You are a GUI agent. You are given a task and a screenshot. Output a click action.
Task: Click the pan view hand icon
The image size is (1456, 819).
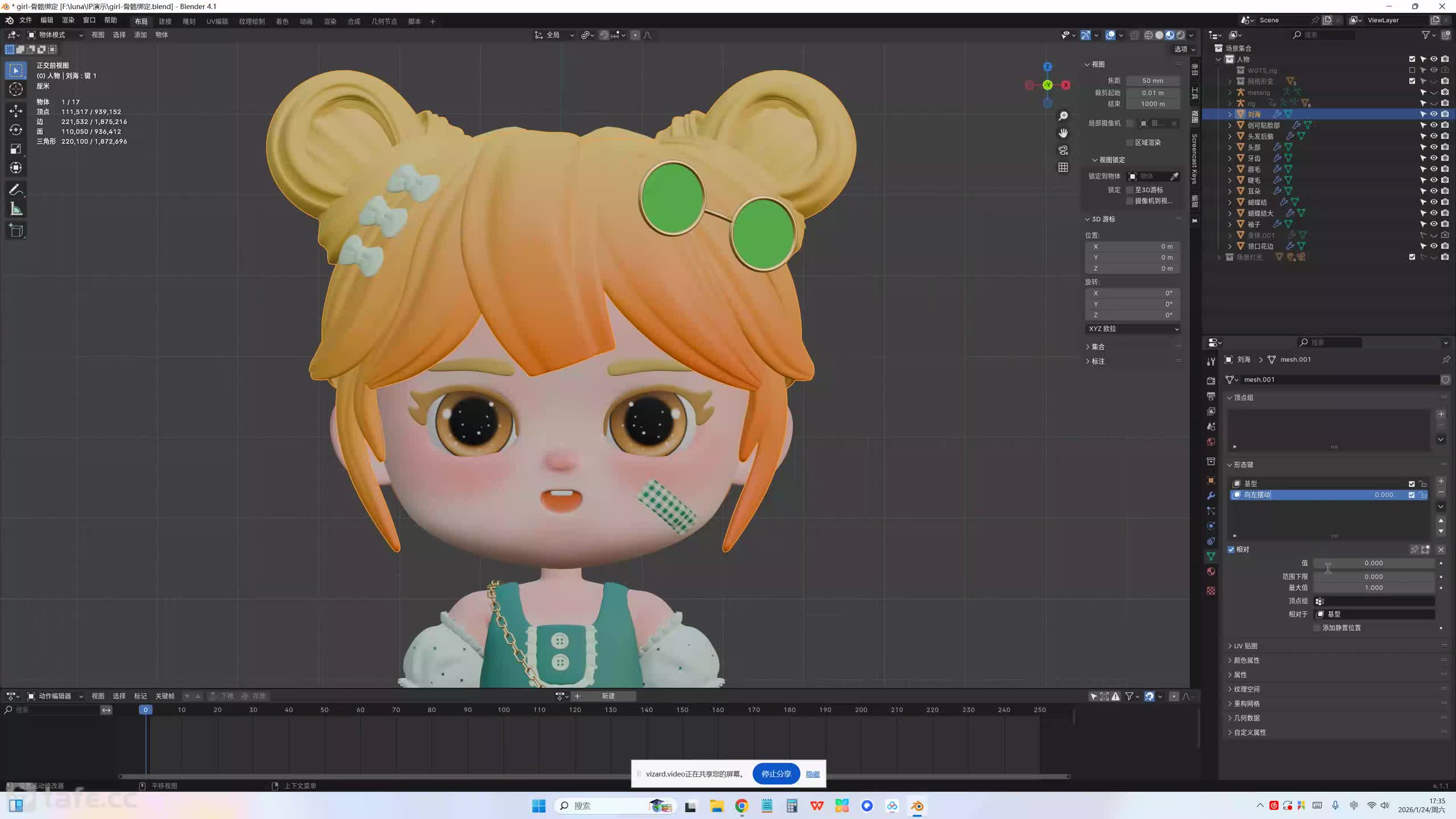tap(1063, 133)
